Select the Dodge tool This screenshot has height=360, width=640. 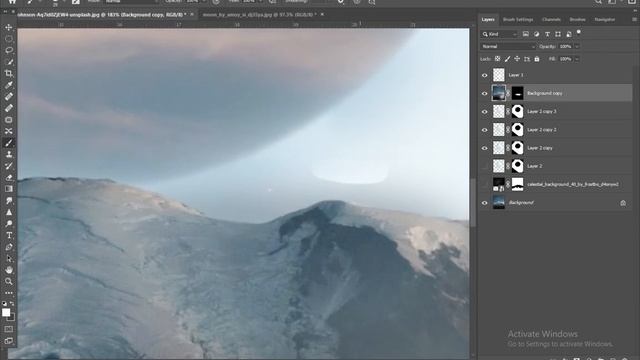pyautogui.click(x=9, y=224)
